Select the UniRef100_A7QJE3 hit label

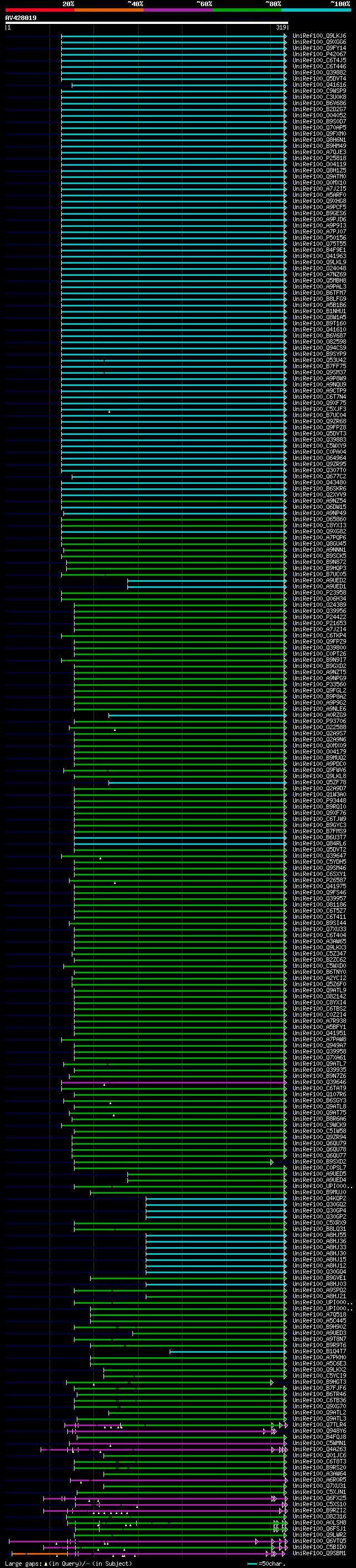click(319, 152)
